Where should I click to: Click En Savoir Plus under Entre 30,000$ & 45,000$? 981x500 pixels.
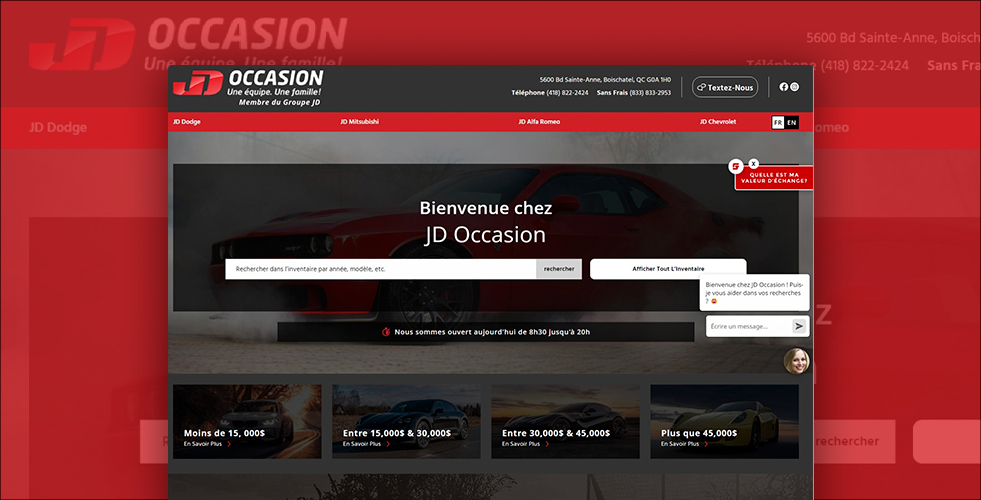point(526,444)
